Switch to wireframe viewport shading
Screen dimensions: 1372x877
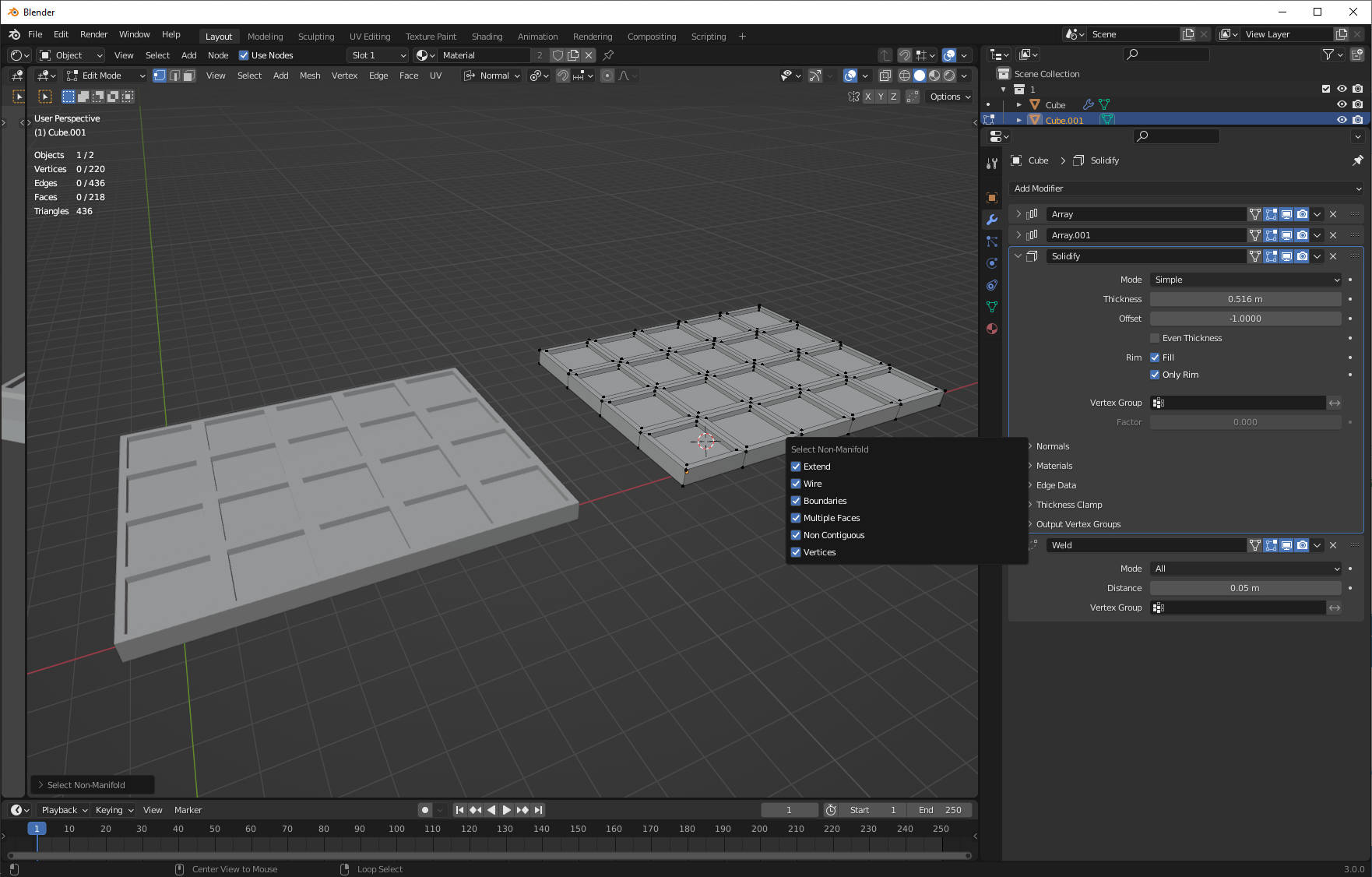(x=905, y=76)
